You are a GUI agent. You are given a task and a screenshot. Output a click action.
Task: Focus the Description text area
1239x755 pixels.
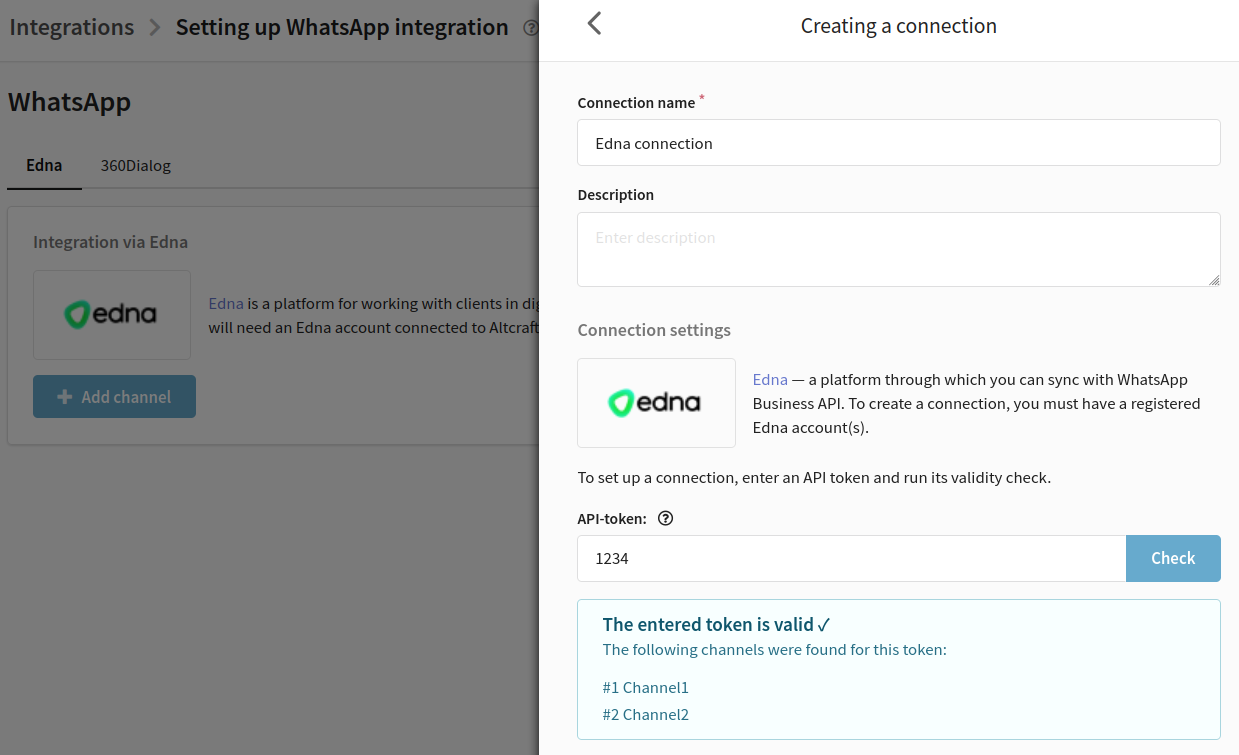899,249
